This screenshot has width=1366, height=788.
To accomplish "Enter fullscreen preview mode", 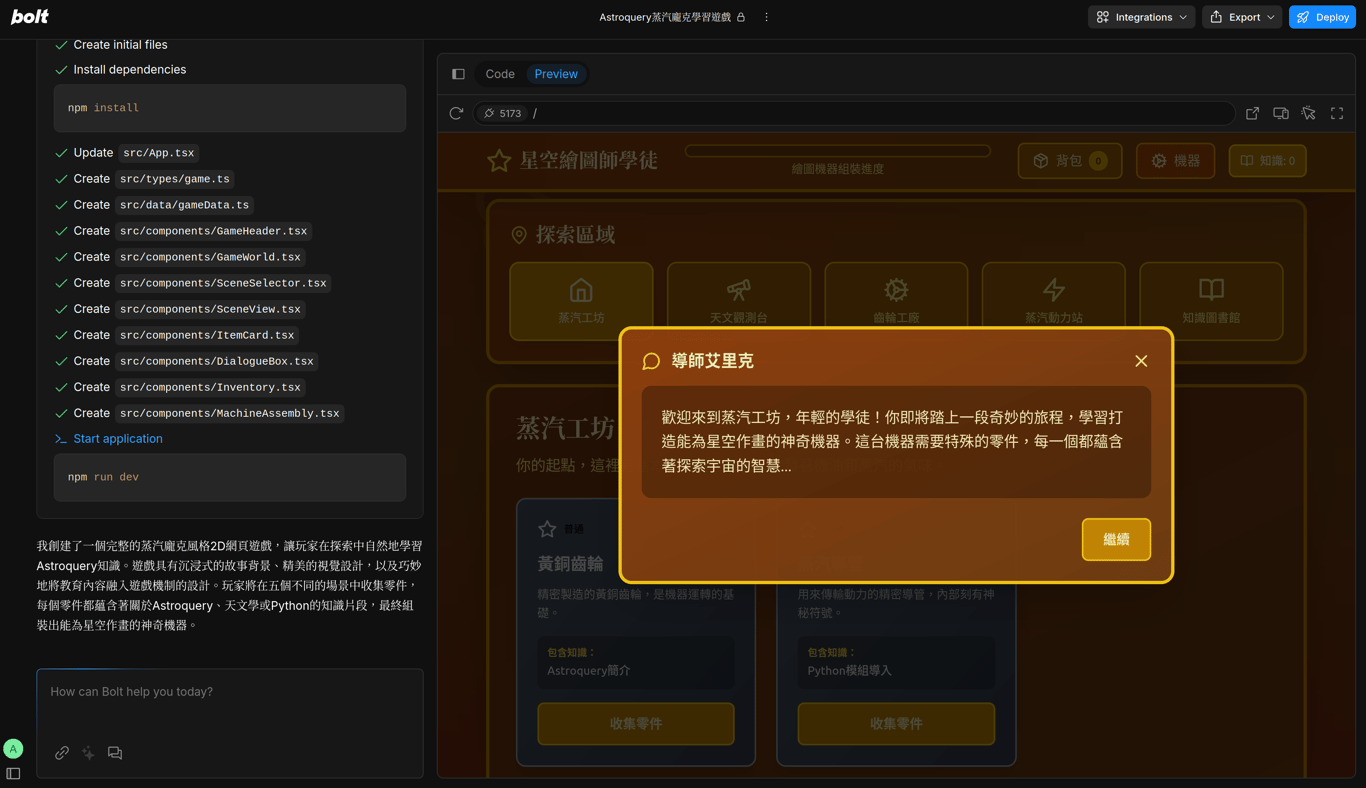I will [1337, 113].
